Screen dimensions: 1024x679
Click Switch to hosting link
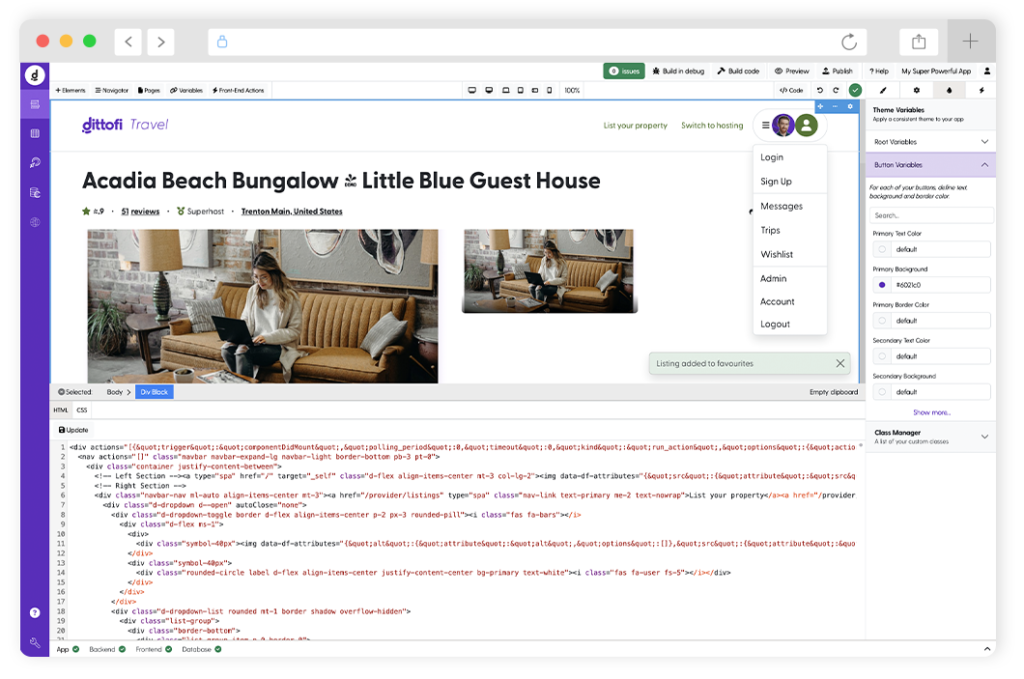(x=712, y=125)
